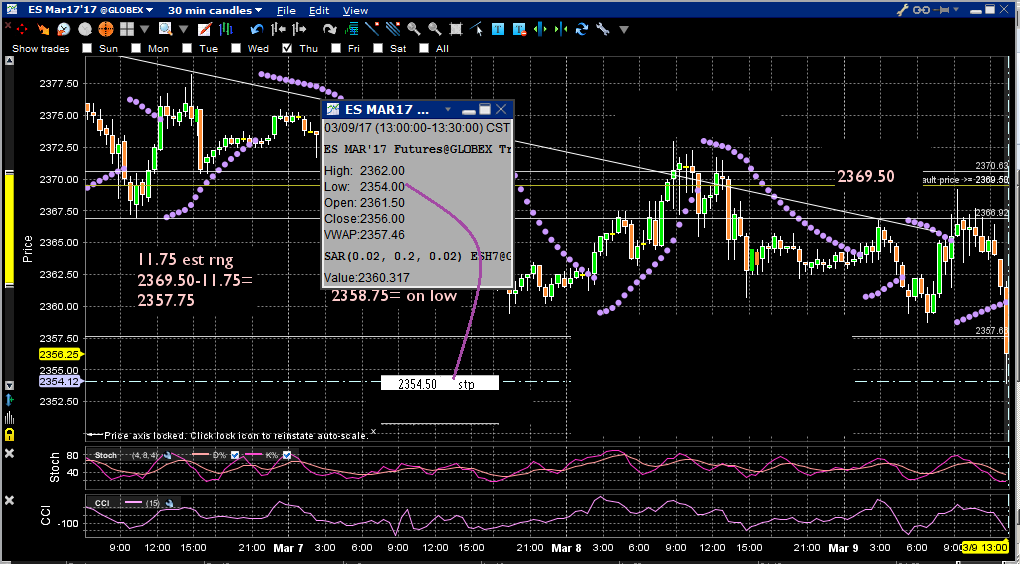The image size is (1020, 564).
Task: Click the orange target circle icon
Action: tap(105, 29)
